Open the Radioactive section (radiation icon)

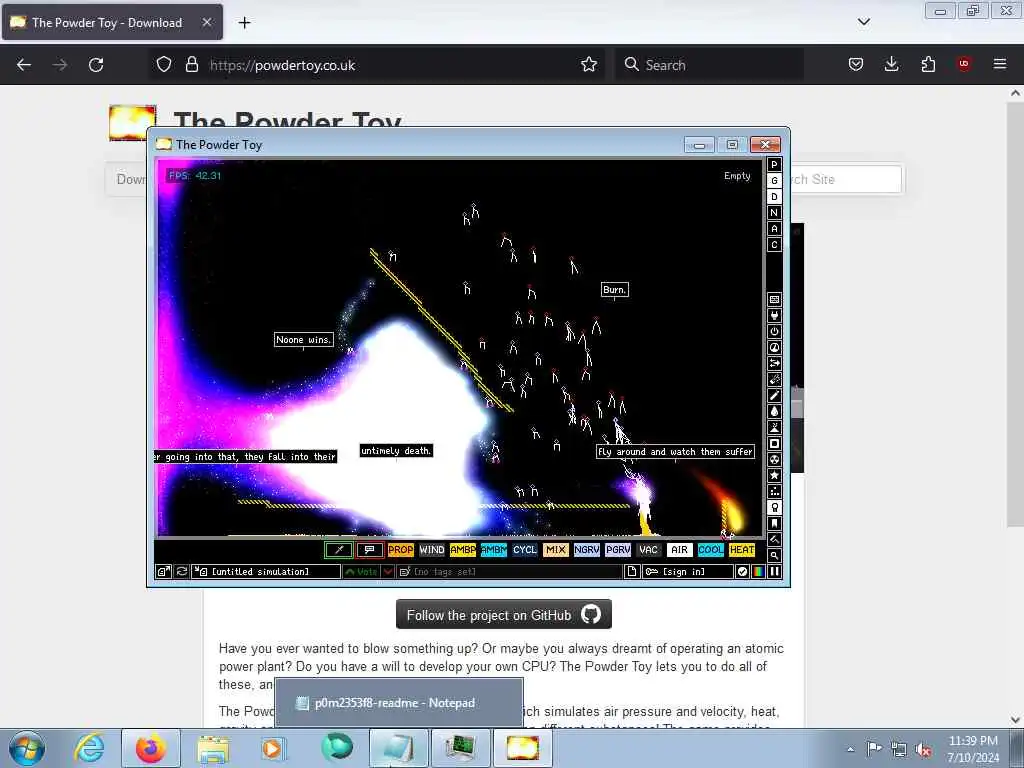[774, 460]
